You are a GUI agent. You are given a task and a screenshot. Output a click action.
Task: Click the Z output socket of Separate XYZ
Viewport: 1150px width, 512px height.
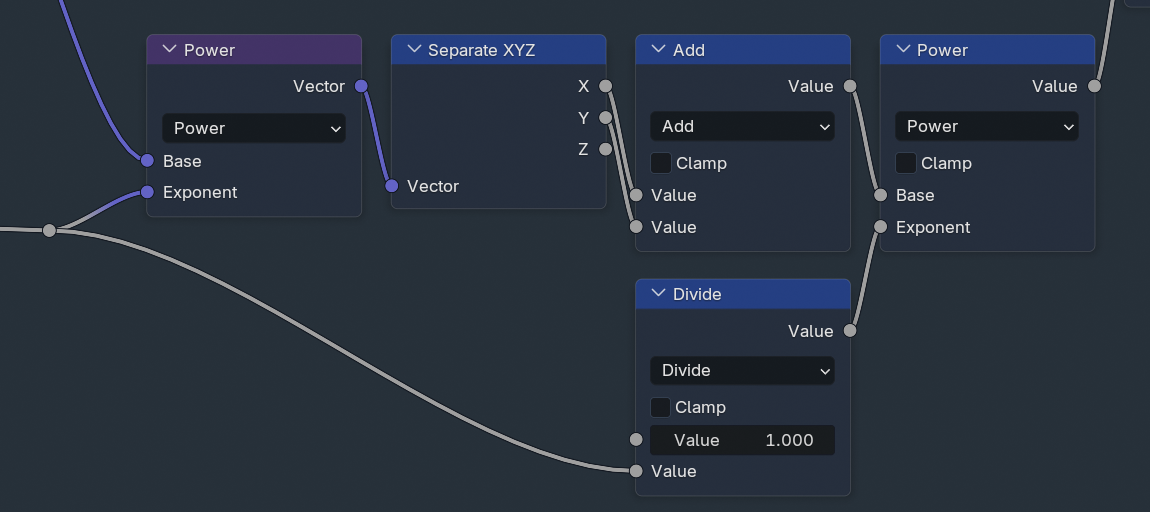click(x=605, y=150)
